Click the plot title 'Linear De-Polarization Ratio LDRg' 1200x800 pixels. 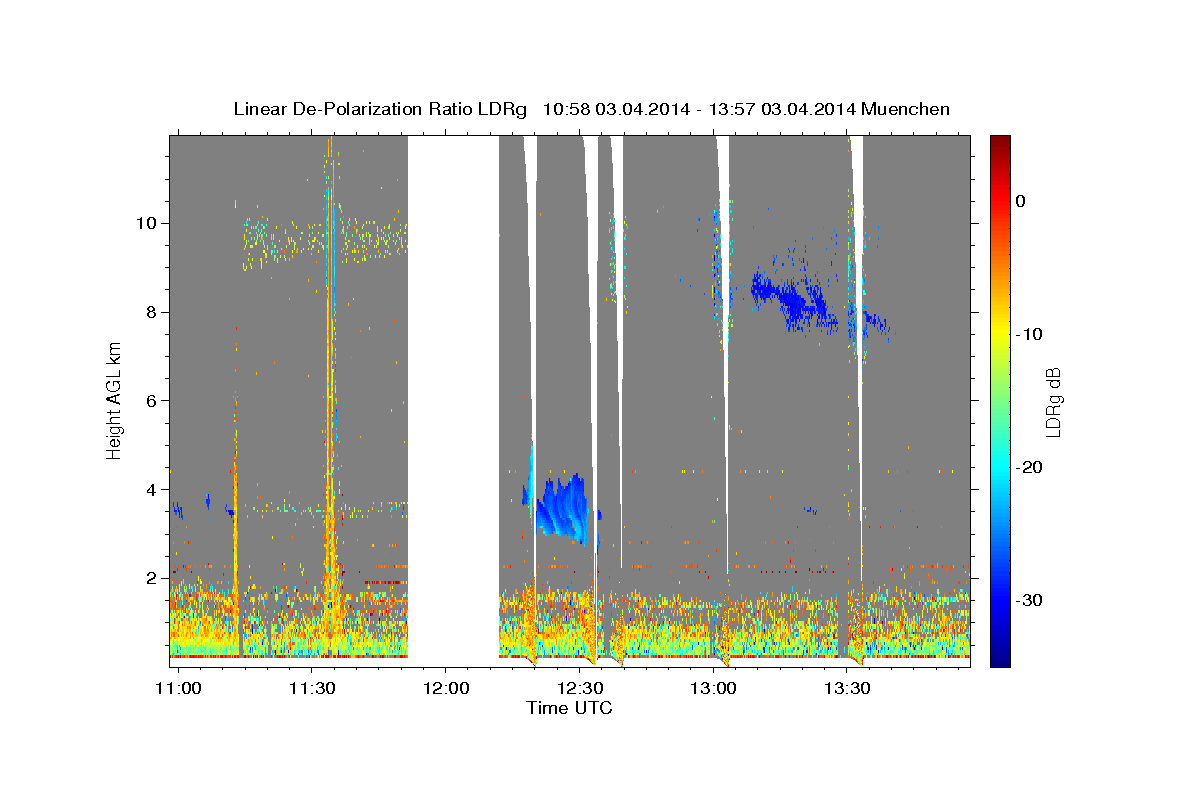tap(380, 109)
